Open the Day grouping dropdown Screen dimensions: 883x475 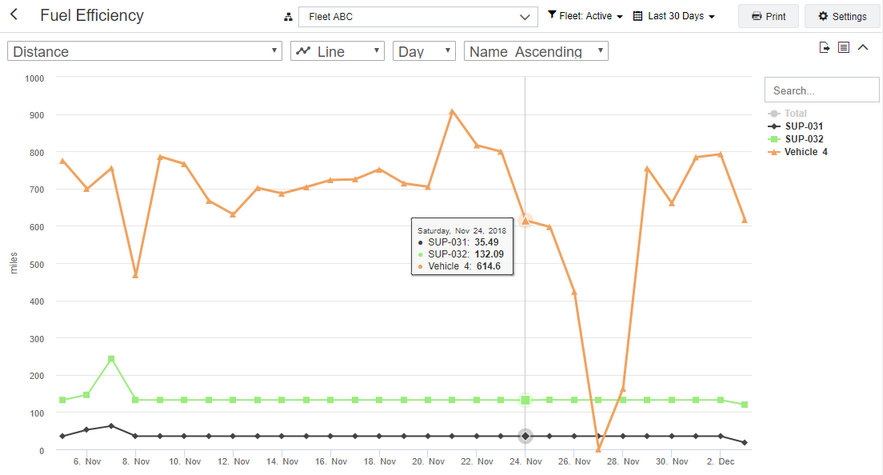pos(424,51)
